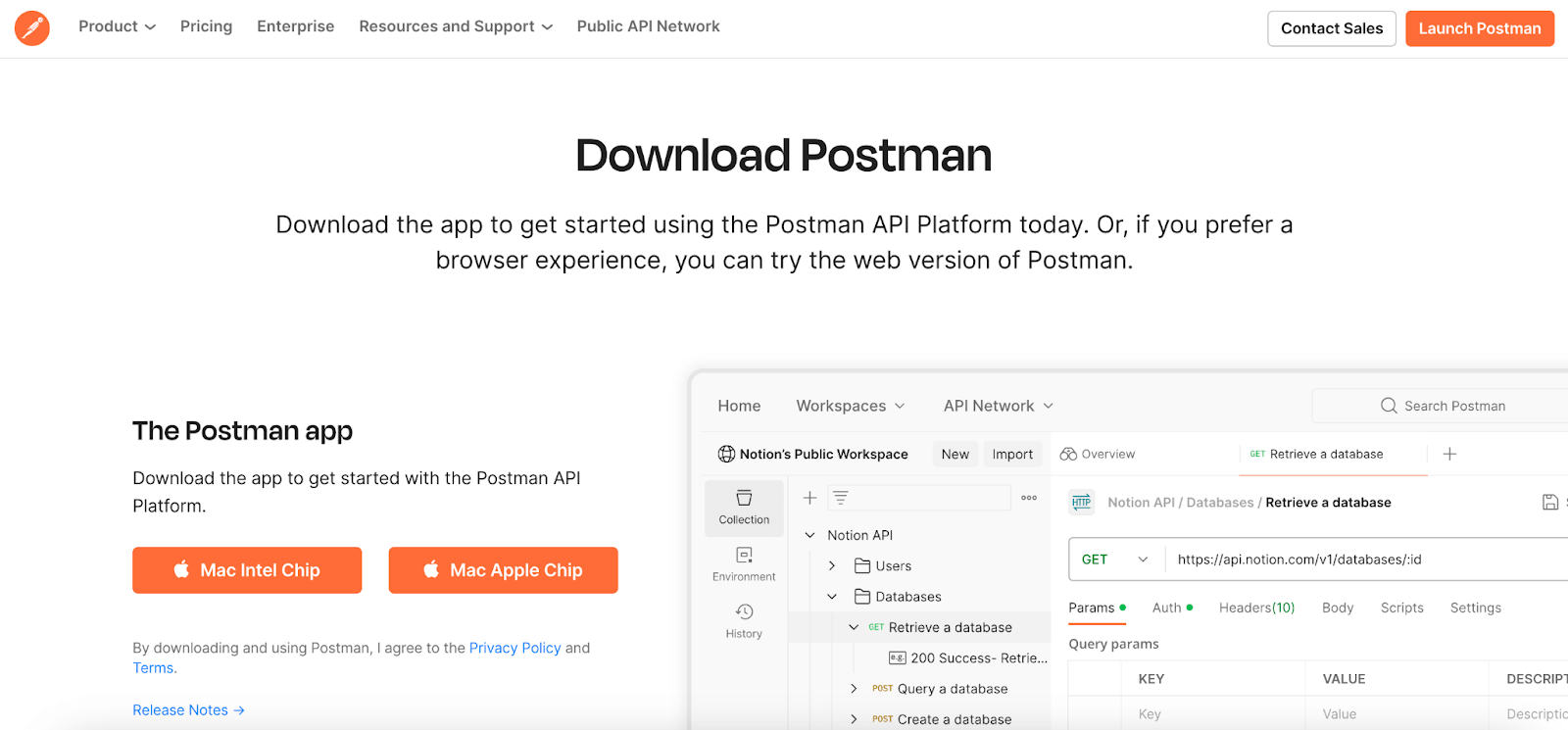
Task: Collapse the Retrieve a database request chevron
Action: click(854, 627)
